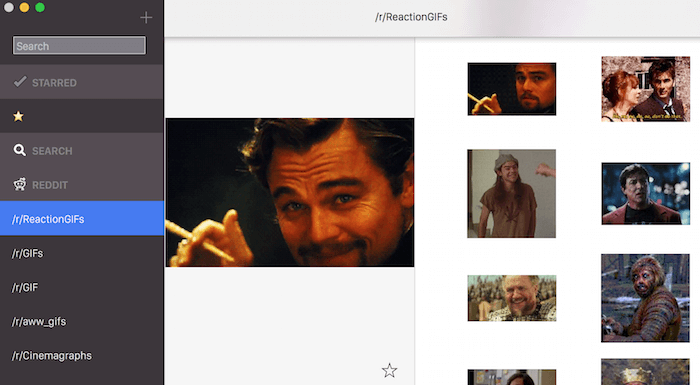
Task: Select /r/aww_gifs in the sidebar
Action: 82,321
